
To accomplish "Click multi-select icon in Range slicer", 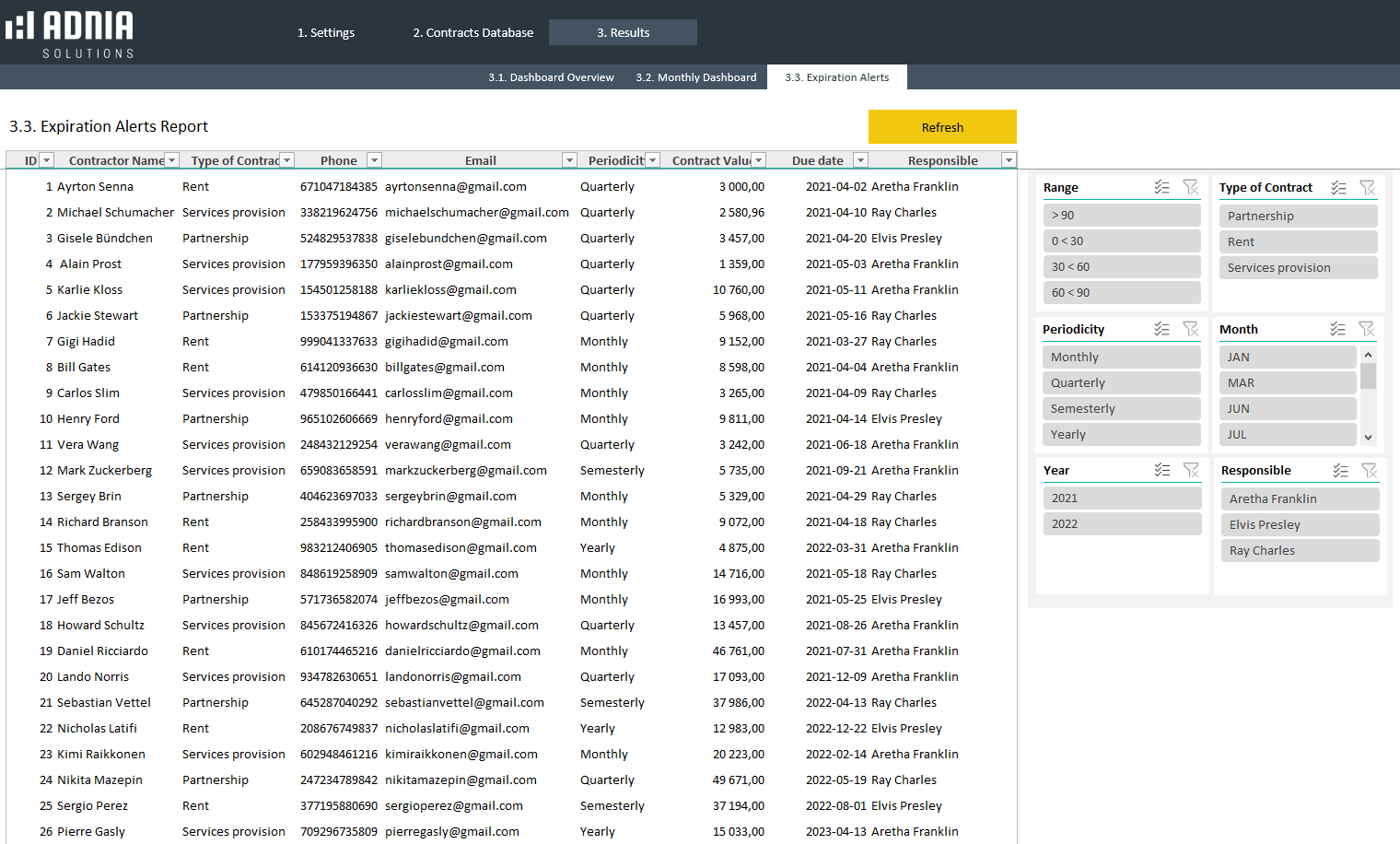I will [1162, 187].
